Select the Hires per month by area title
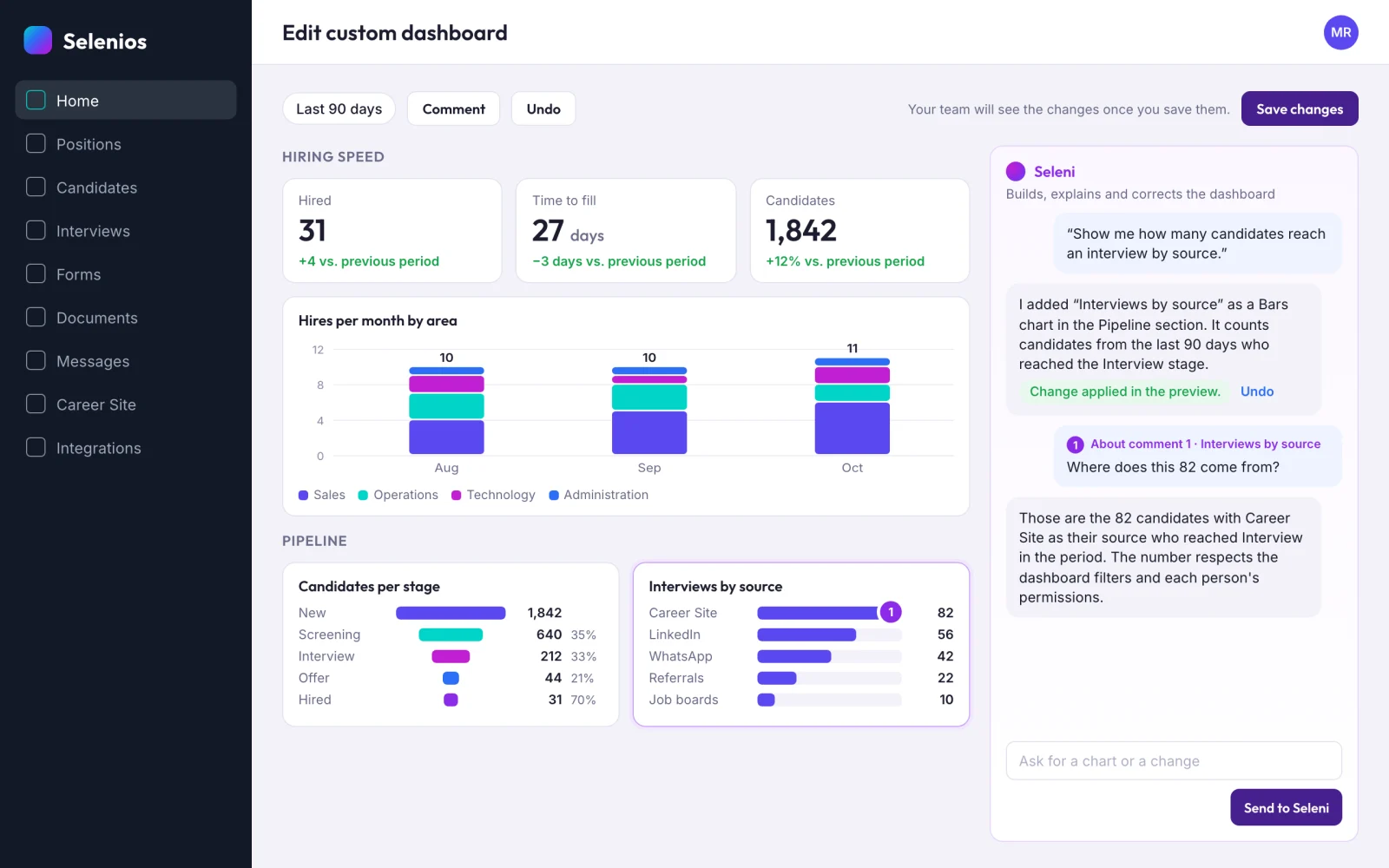This screenshot has height=868, width=1389. (378, 320)
